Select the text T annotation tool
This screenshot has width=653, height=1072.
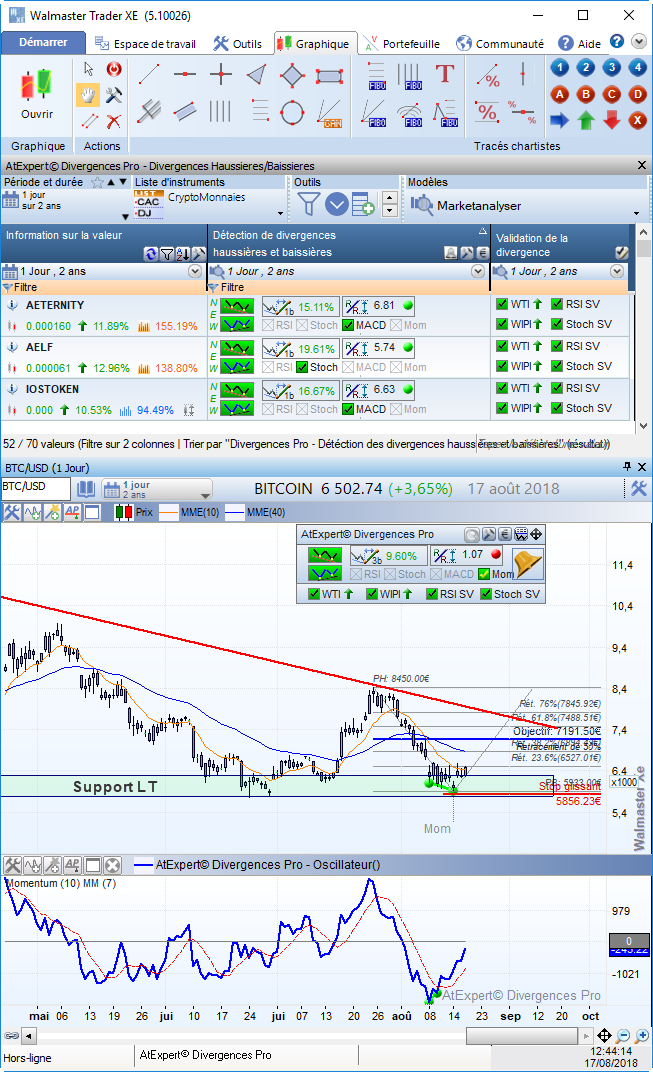pyautogui.click(x=444, y=74)
